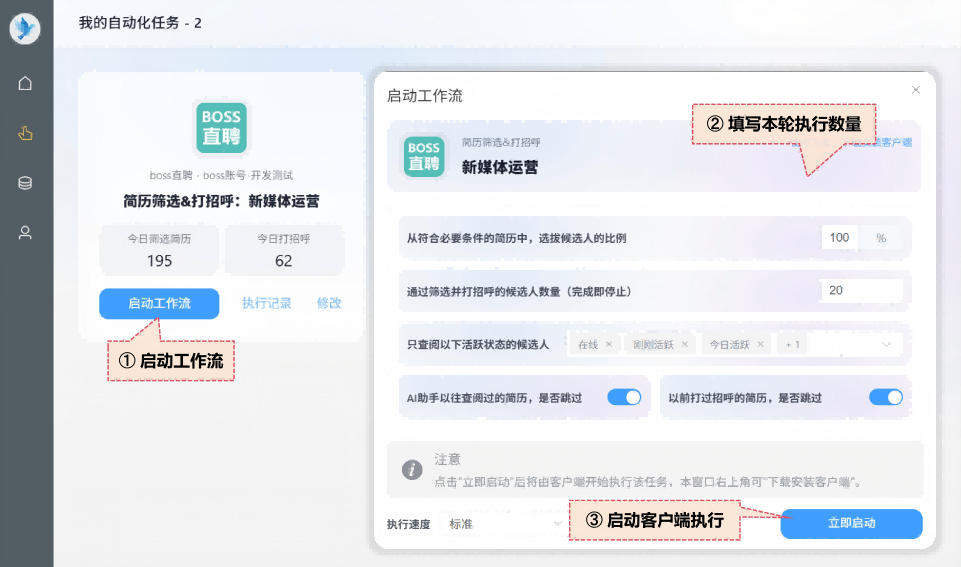Click the candidate count field showing 20

(x=860, y=291)
